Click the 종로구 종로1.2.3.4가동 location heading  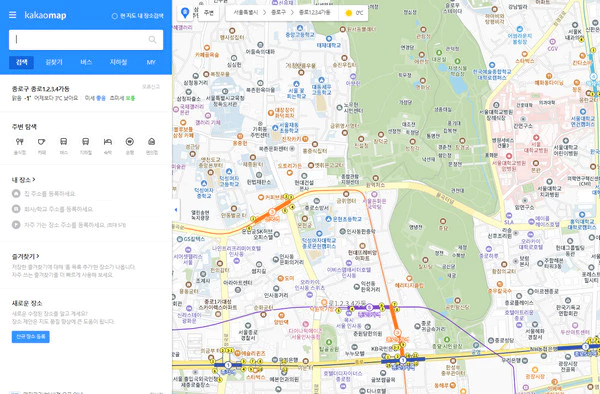[x=41, y=89]
